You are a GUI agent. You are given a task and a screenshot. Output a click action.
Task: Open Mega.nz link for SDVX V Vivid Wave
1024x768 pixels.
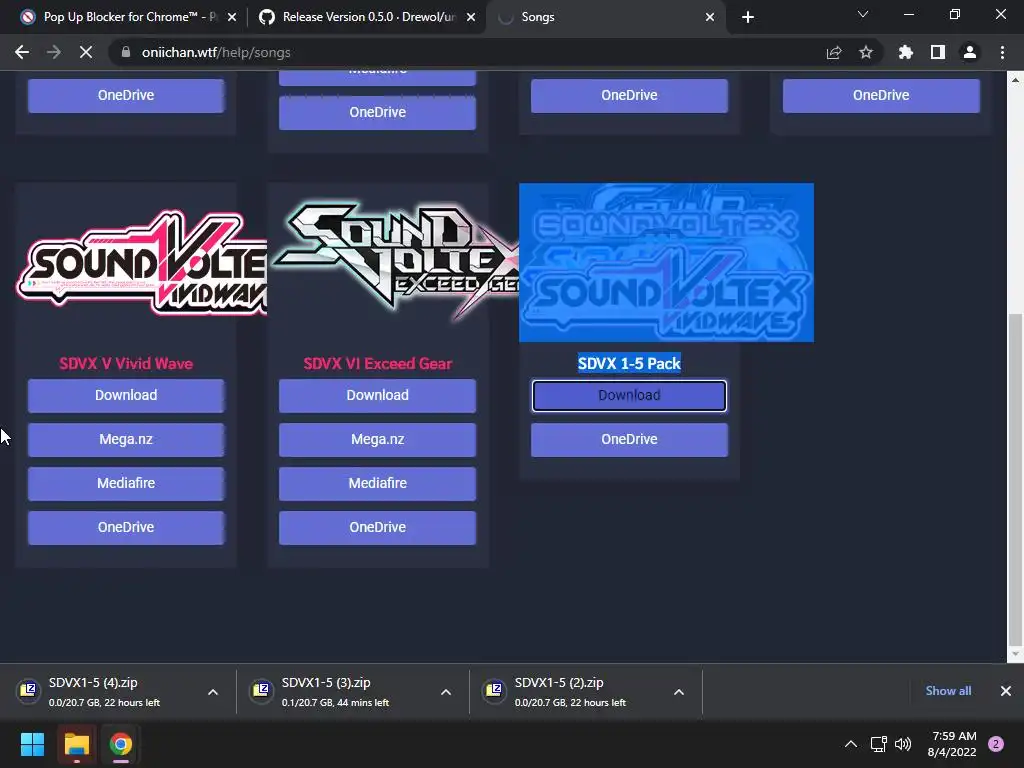[x=126, y=439]
